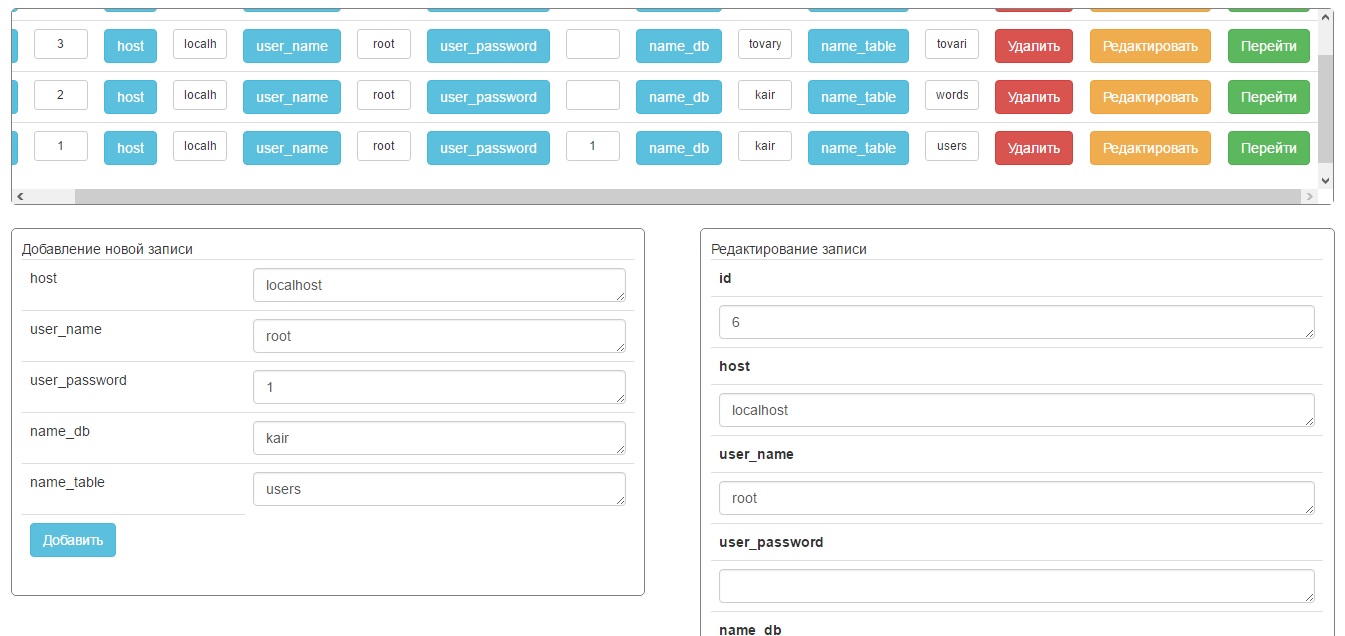Click kair database field in row 1
Image resolution: width=1345 pixels, height=636 pixels.
(x=765, y=146)
